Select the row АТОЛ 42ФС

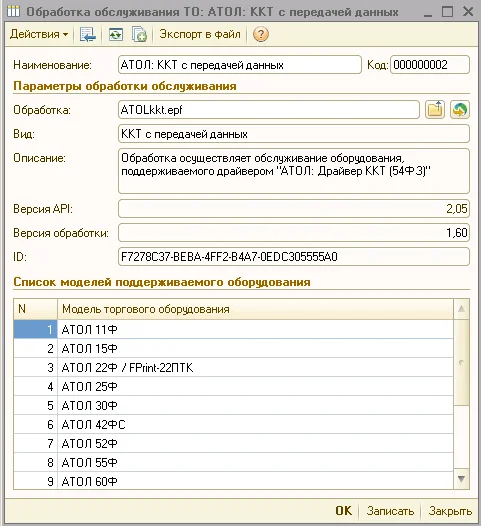233,425
